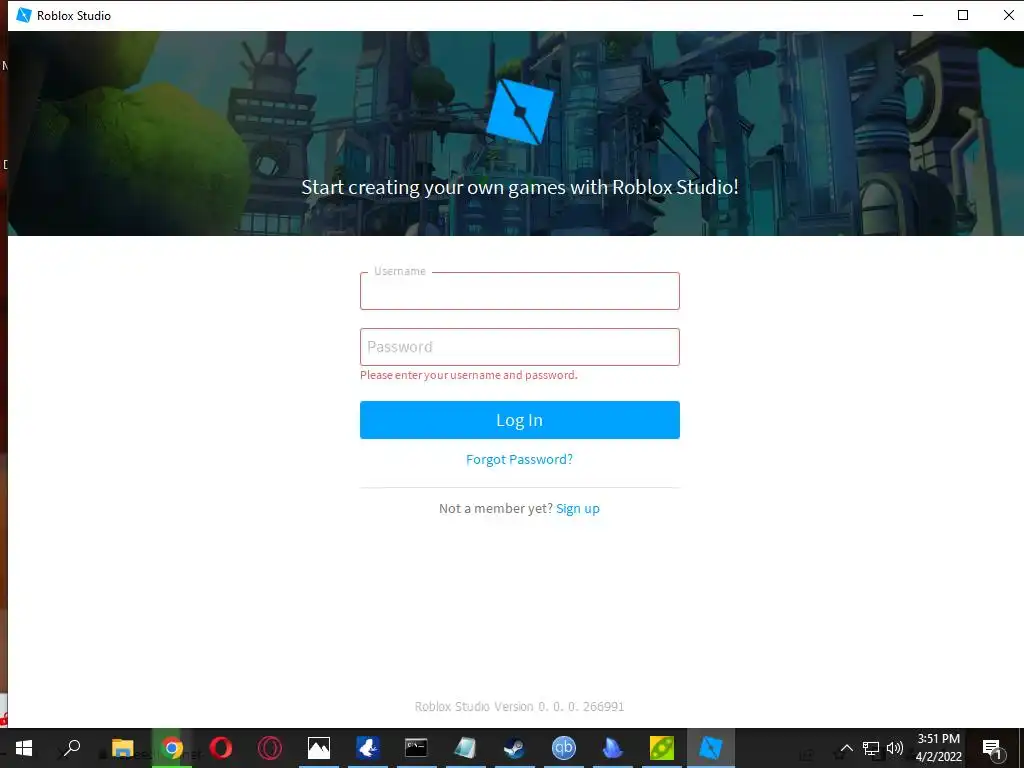Click the 'Not a member yet?' text
The width and height of the screenshot is (1024, 768).
[496, 509]
